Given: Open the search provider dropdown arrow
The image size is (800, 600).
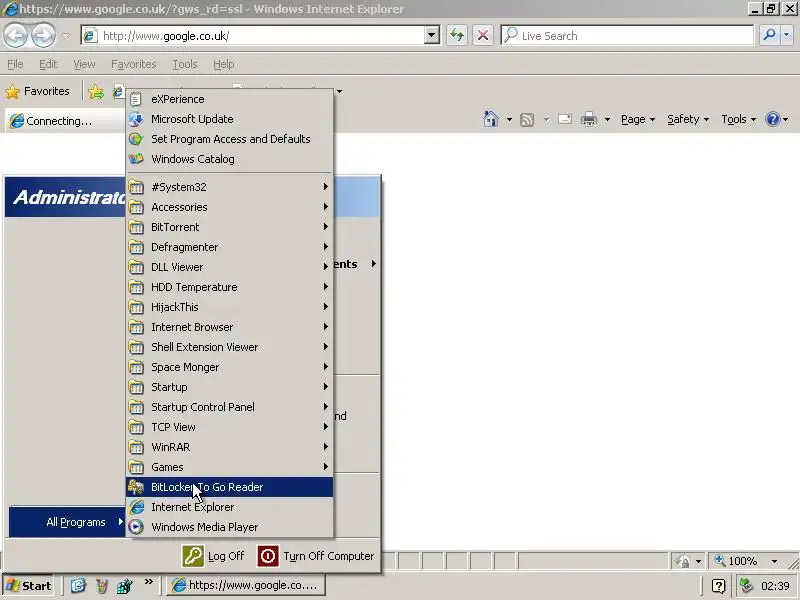Looking at the screenshot, I should (786, 35).
